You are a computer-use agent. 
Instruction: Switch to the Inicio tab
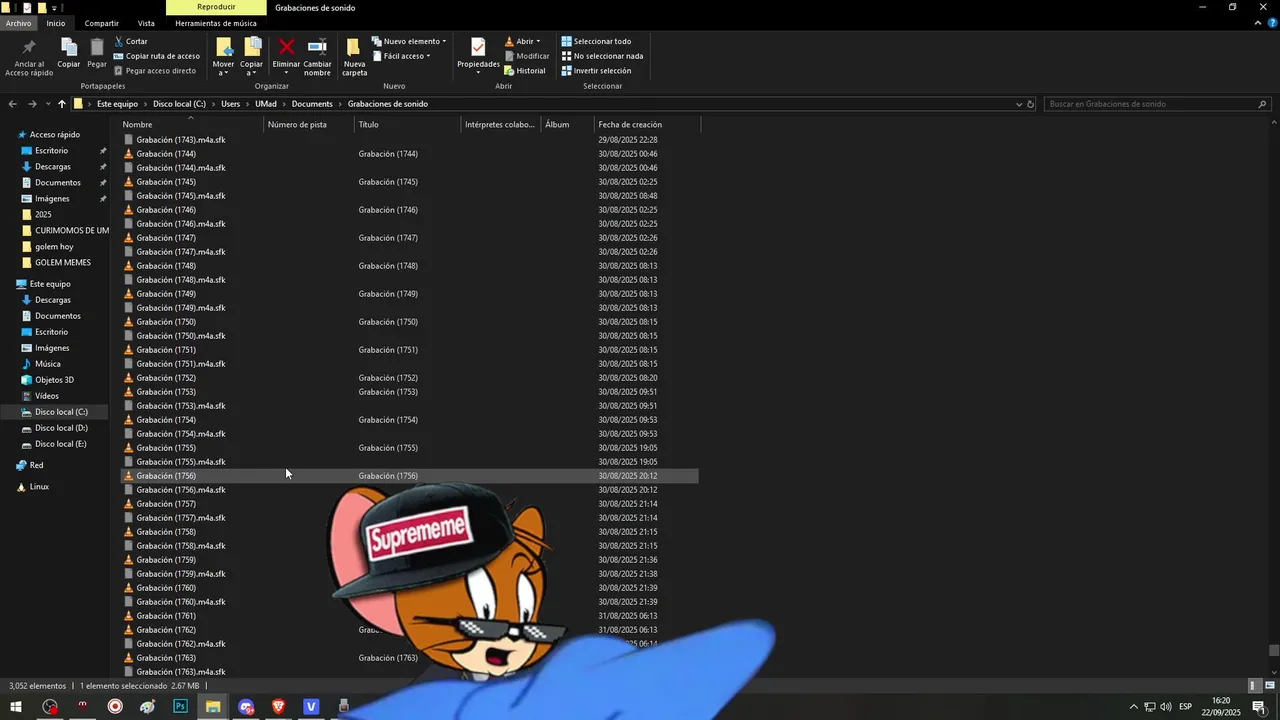(56, 23)
